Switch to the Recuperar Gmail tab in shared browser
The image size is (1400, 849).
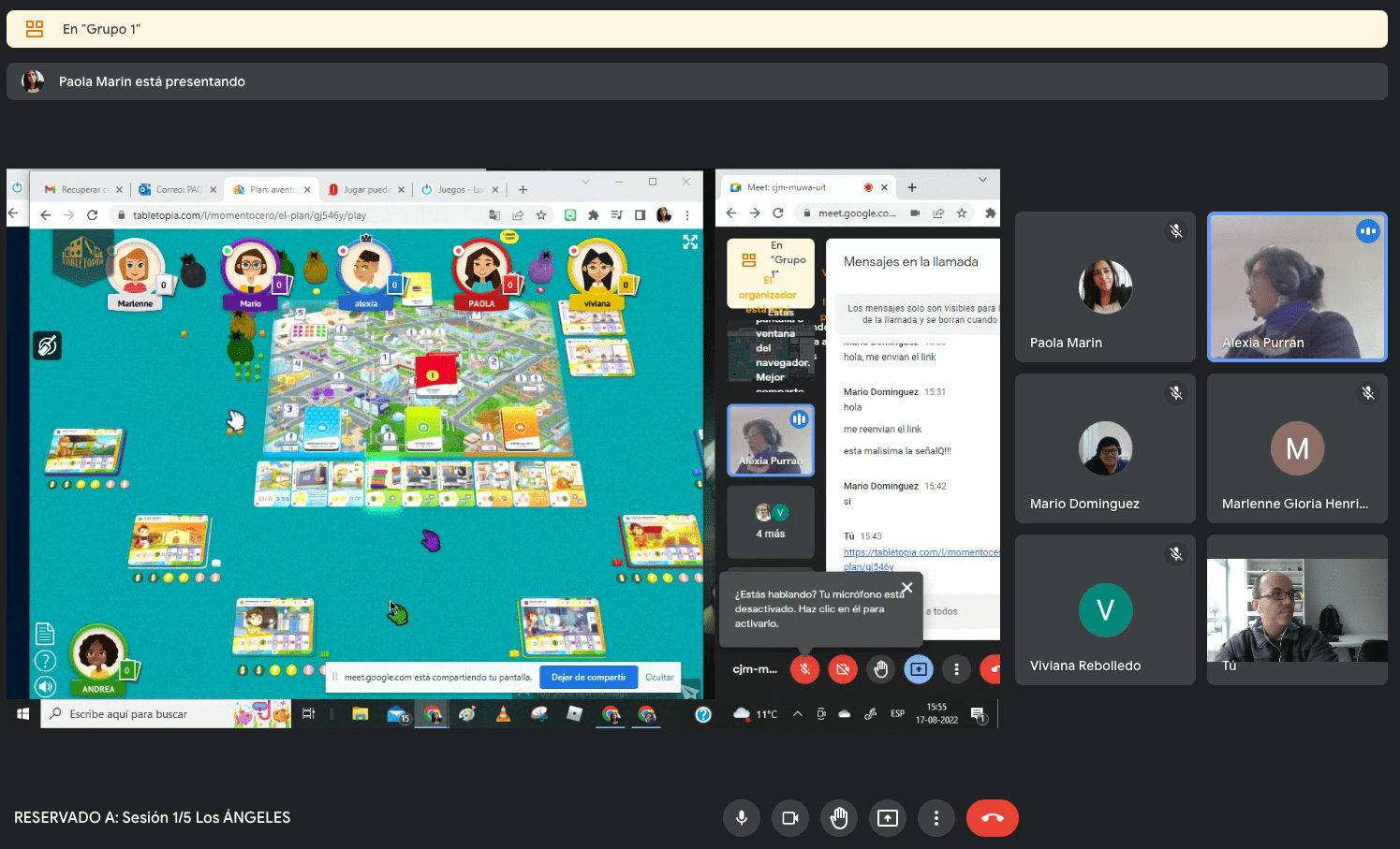(81, 189)
